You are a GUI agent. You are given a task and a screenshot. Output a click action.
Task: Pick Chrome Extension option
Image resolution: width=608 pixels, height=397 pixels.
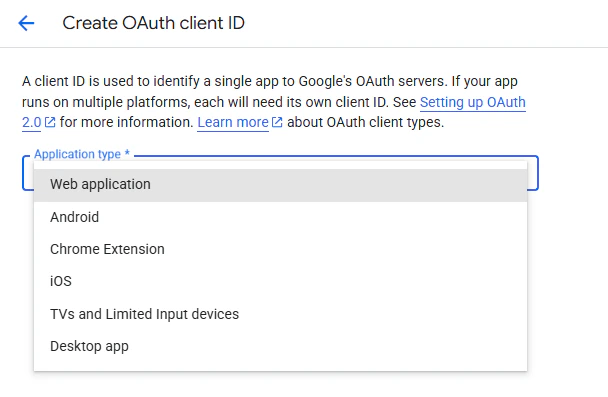pyautogui.click(x=280, y=249)
